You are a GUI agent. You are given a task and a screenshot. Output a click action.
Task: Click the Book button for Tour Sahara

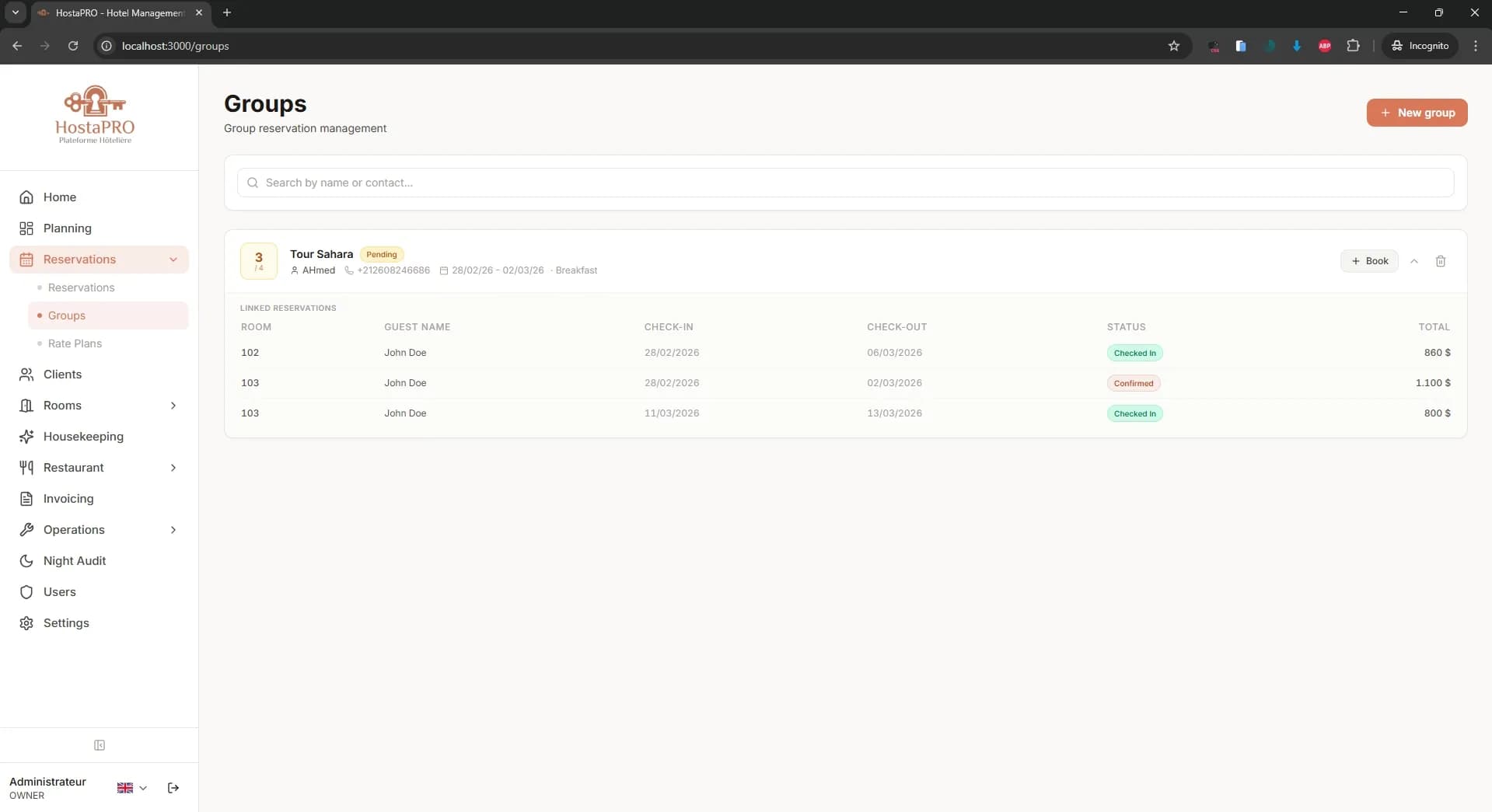(x=1369, y=261)
